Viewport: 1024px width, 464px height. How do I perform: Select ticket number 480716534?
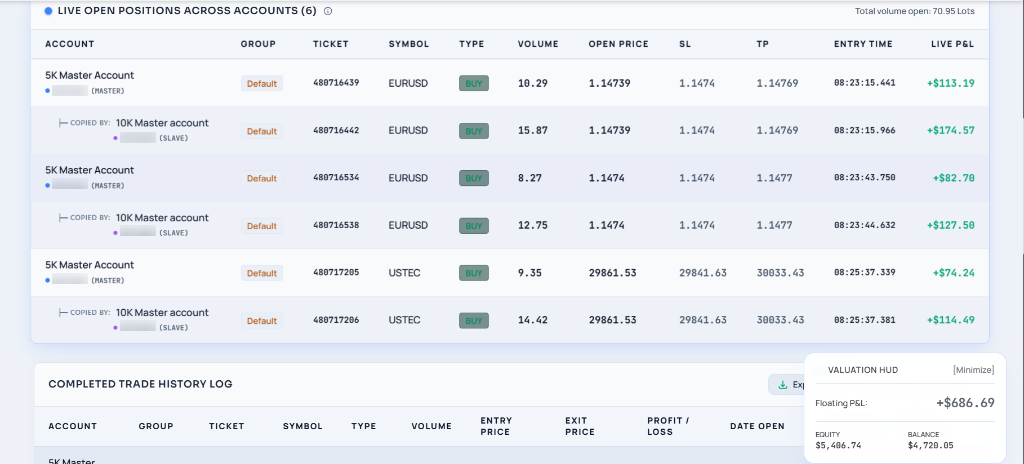coord(336,178)
